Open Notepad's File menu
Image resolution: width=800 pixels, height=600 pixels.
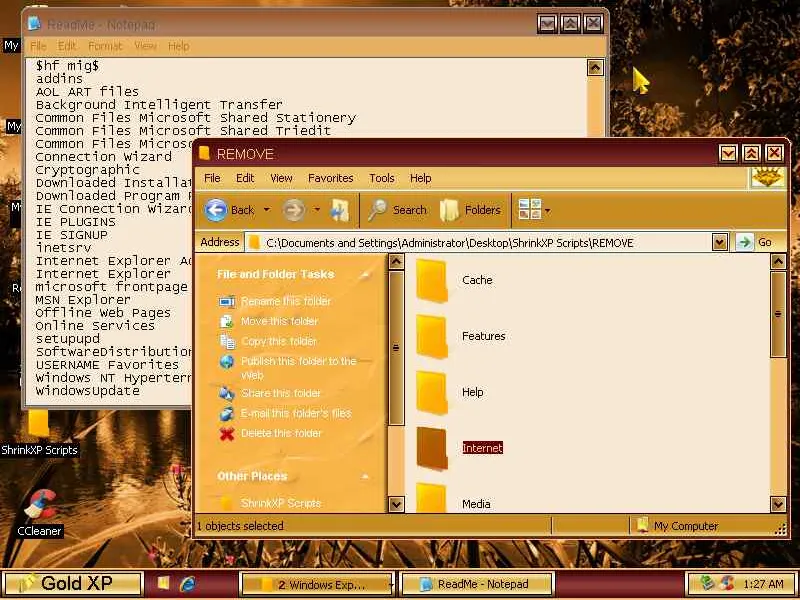38,46
